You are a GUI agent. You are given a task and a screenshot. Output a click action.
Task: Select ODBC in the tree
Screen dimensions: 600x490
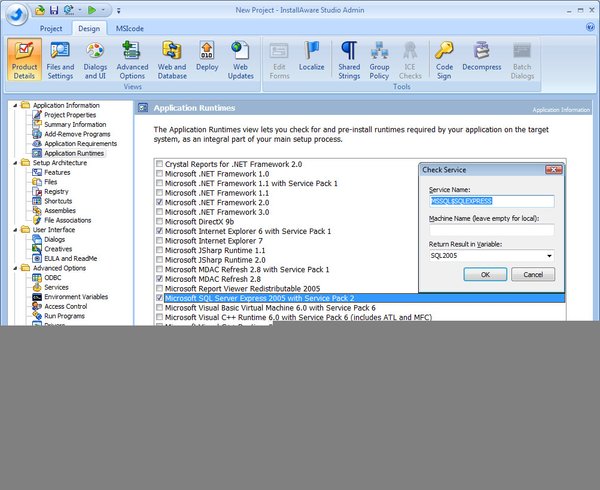pyautogui.click(x=53, y=277)
